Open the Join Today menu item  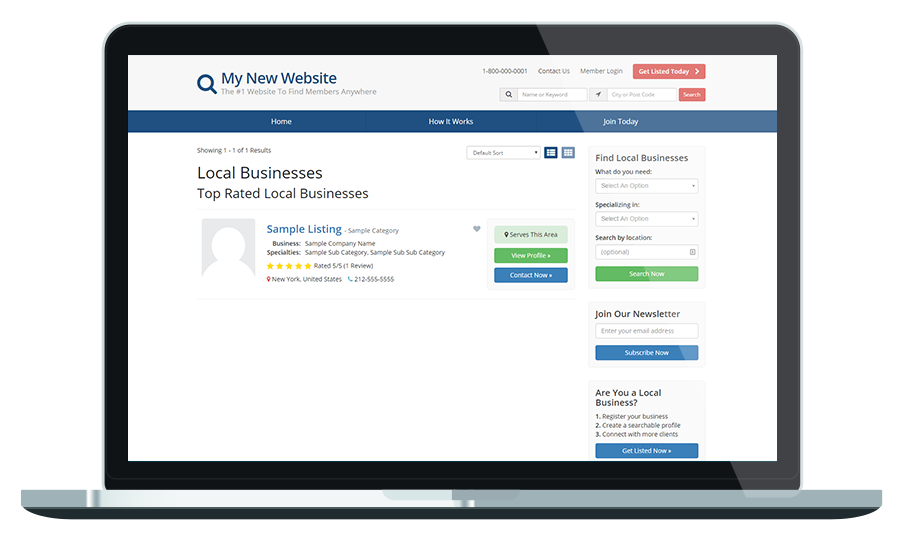[620, 122]
